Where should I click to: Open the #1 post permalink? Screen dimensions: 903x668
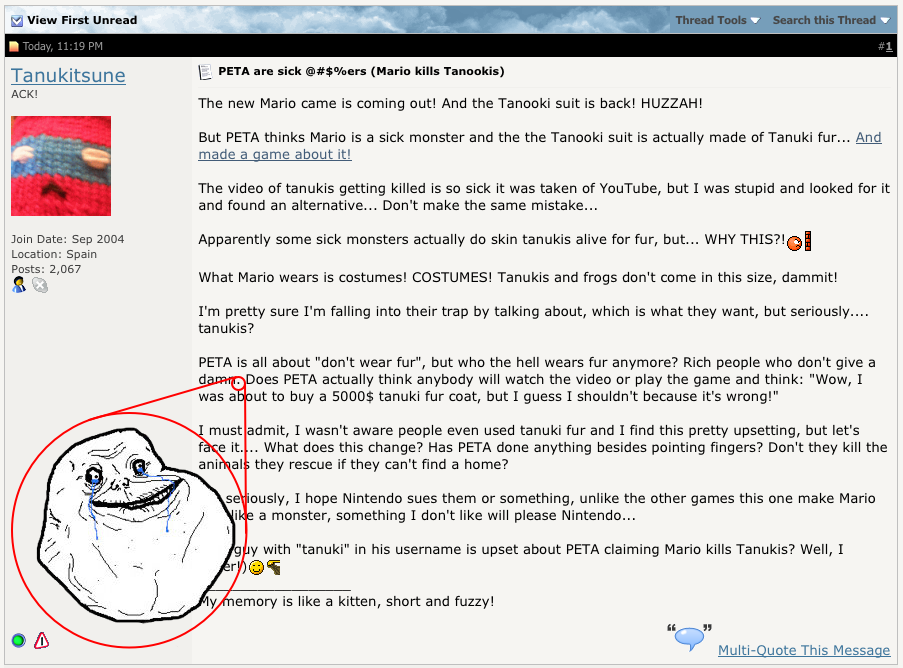(889, 47)
